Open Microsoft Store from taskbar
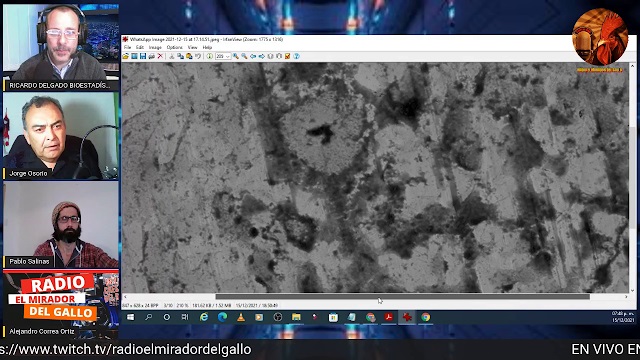 (333, 317)
